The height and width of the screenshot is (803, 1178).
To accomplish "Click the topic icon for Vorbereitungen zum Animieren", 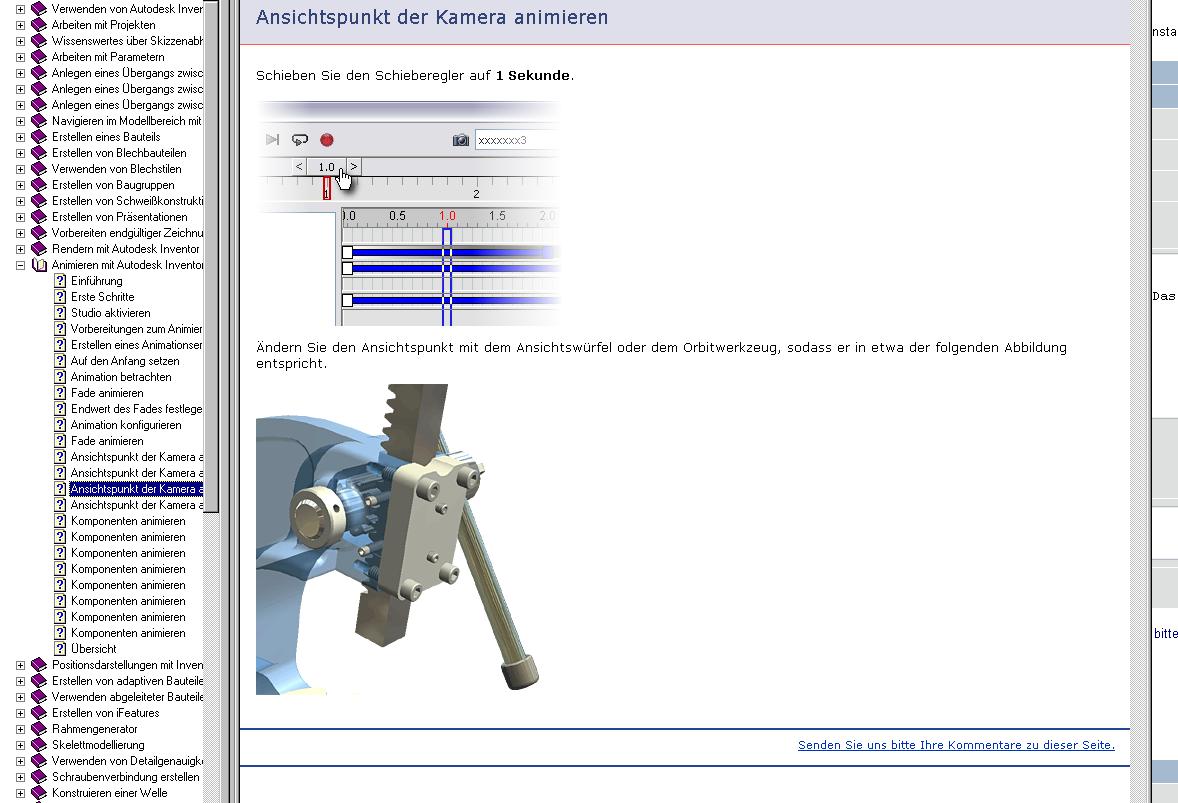I will click(x=60, y=329).
